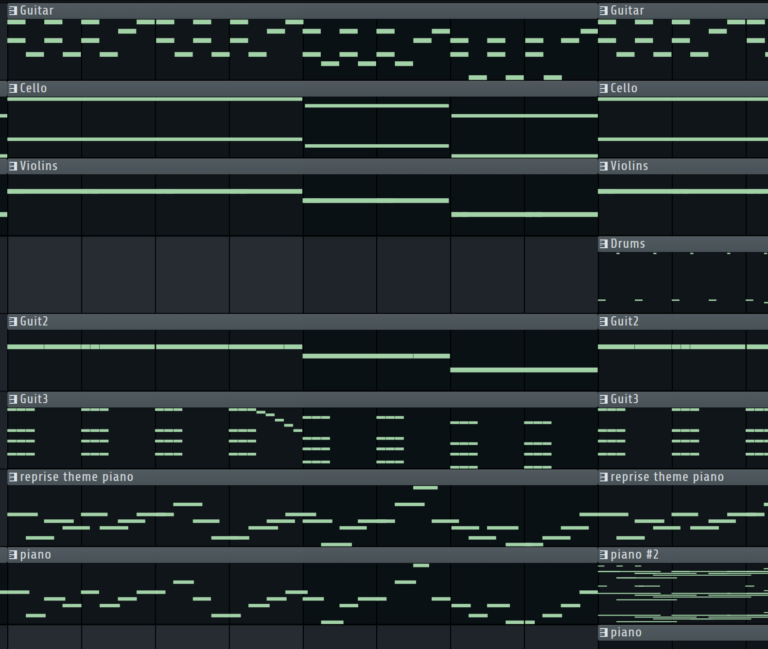Image resolution: width=768 pixels, height=649 pixels.
Task: Open the right Violins clip menu icon
Action: (604, 166)
